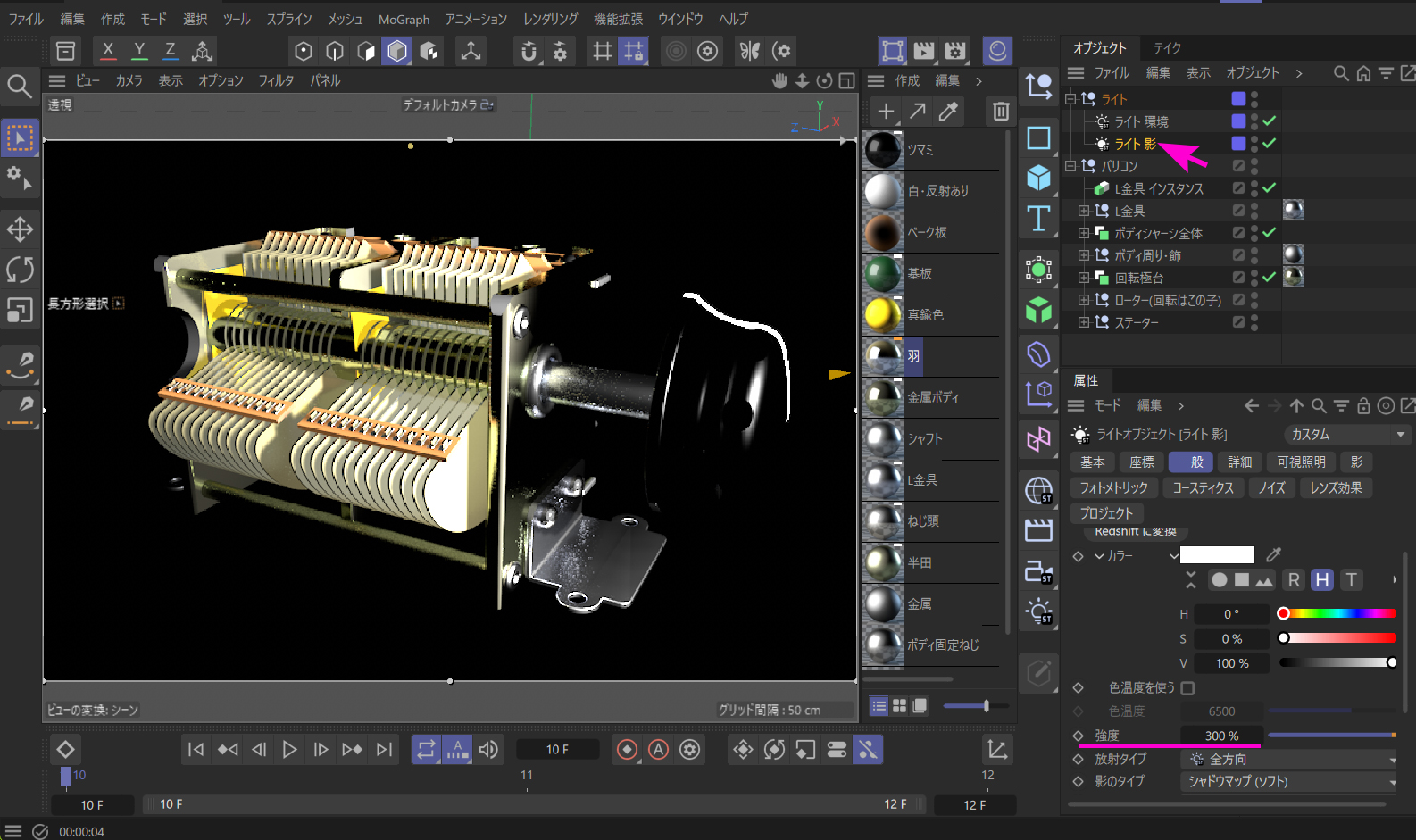Expand the ステーター object tree
1416x840 pixels.
coord(1083,322)
